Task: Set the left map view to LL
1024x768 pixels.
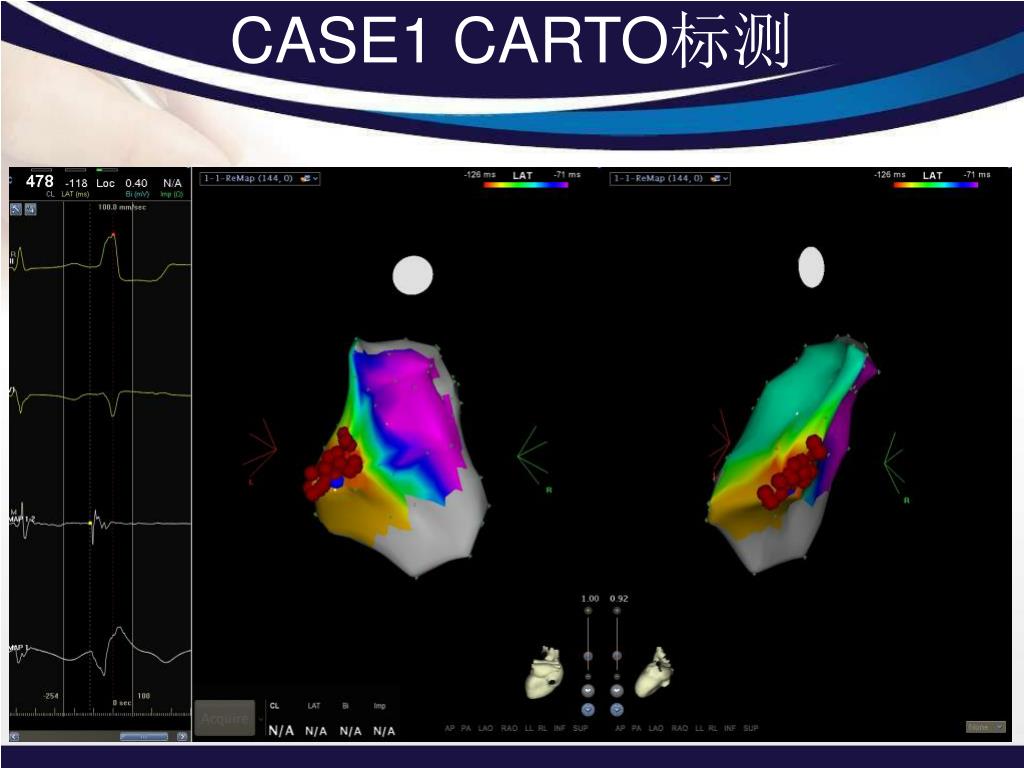Action: (x=530, y=728)
